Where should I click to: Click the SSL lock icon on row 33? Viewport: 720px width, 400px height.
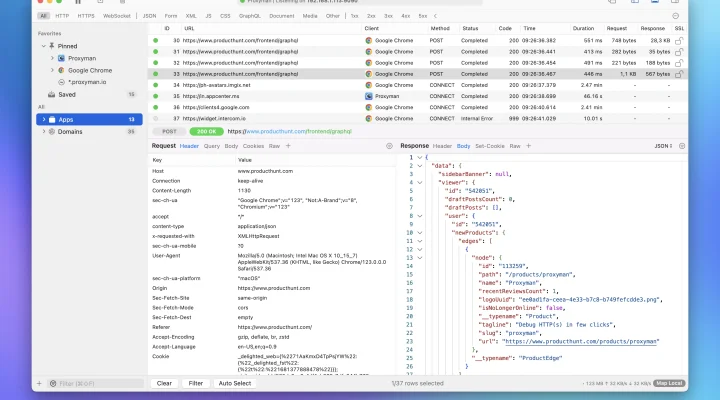tap(679, 73)
